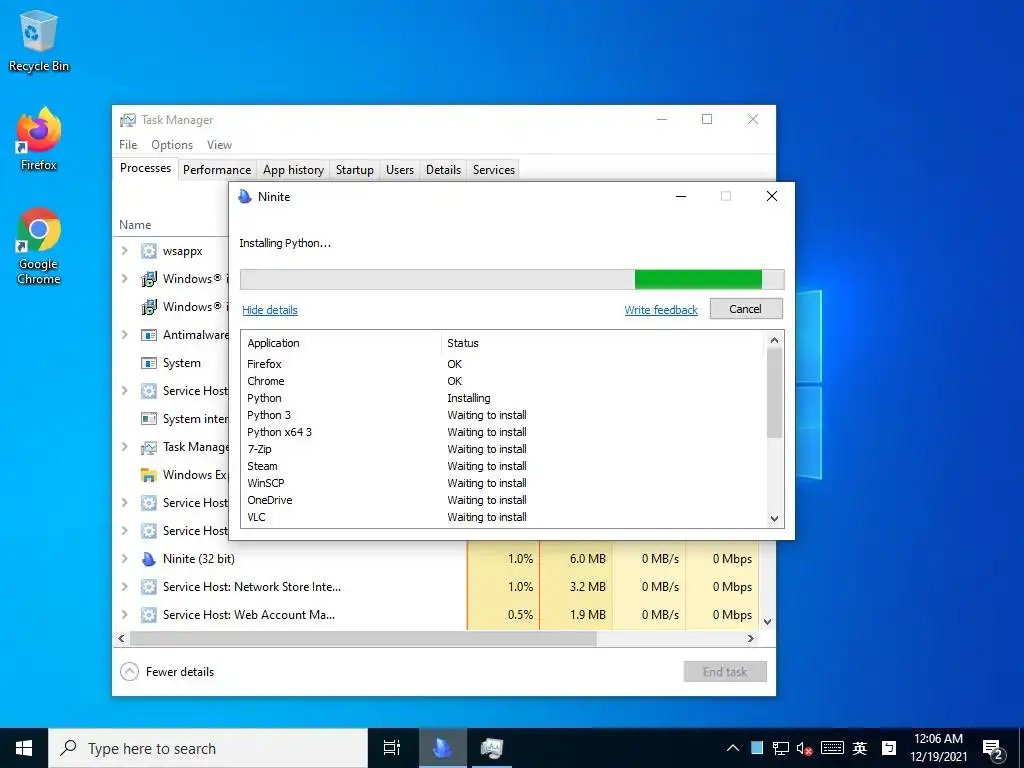
Task: Switch to the Performance tab
Action: tap(217, 170)
